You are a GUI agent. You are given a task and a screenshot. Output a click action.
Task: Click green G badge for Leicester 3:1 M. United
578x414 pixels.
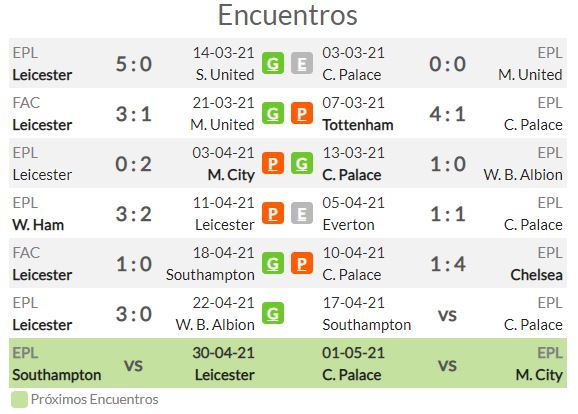coord(273,114)
